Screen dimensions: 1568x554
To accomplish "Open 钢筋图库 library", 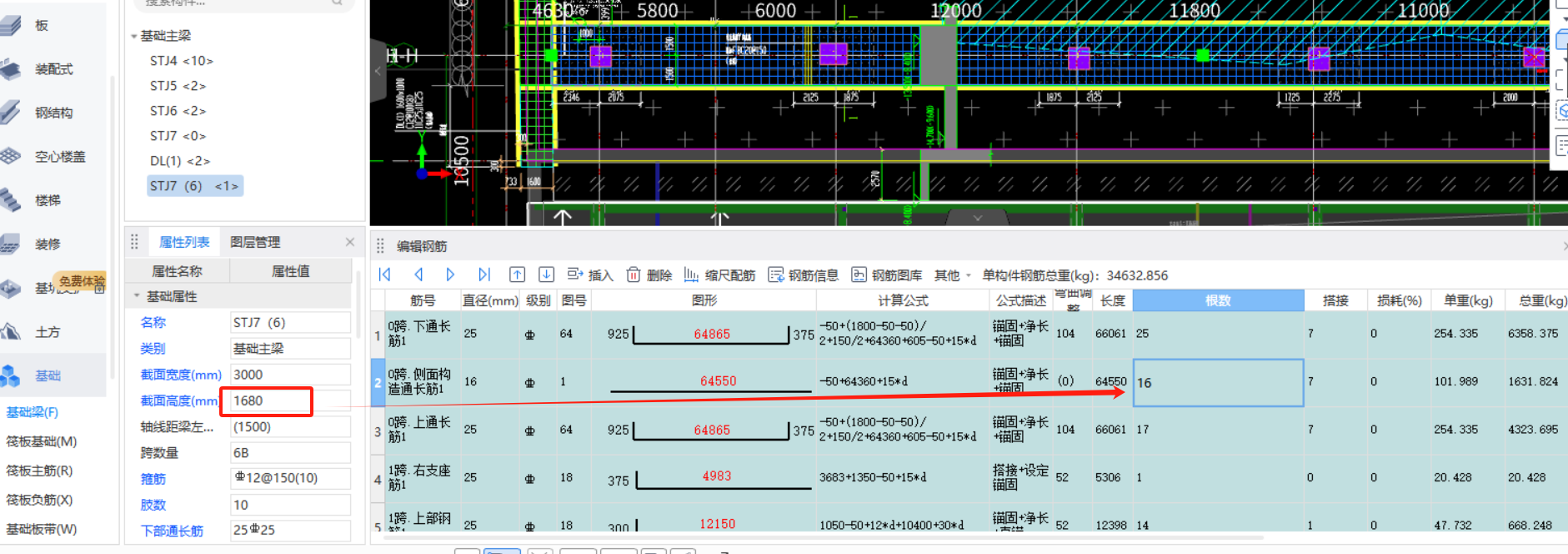I will point(887,275).
